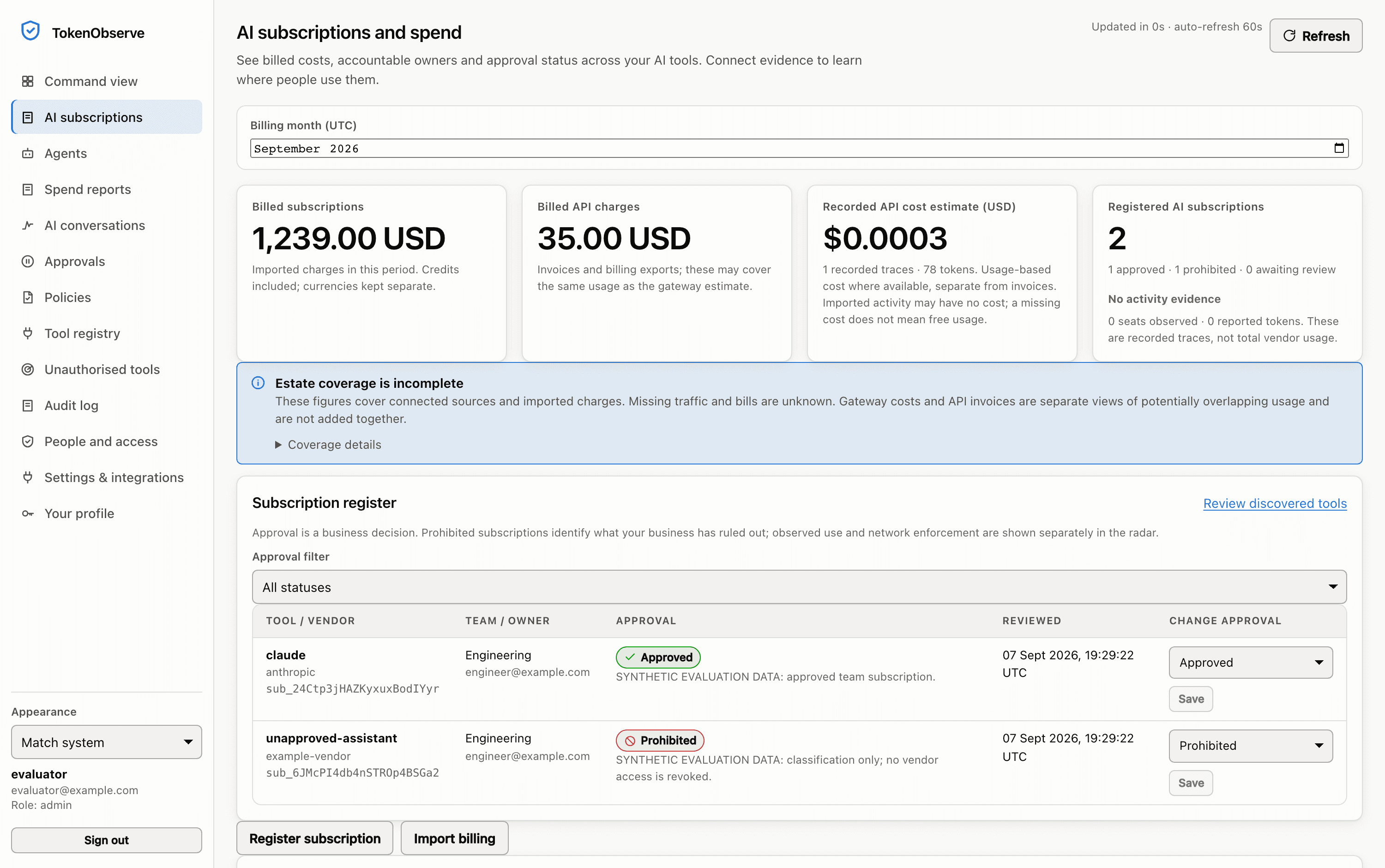1385x868 pixels.
Task: Click evaluator@example.com in the sidebar
Action: 75,790
